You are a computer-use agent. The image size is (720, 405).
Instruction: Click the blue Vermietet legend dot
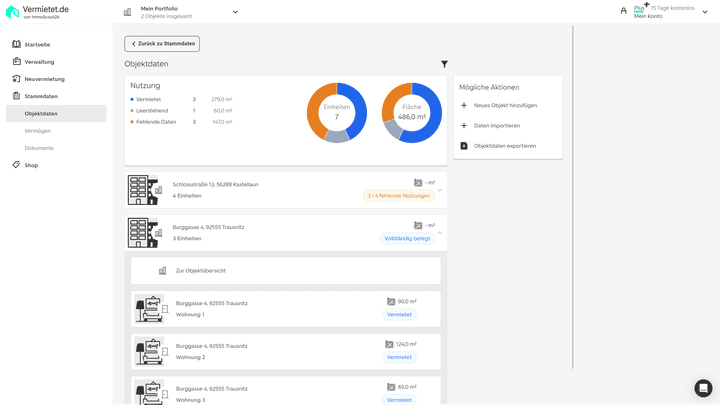coord(132,99)
